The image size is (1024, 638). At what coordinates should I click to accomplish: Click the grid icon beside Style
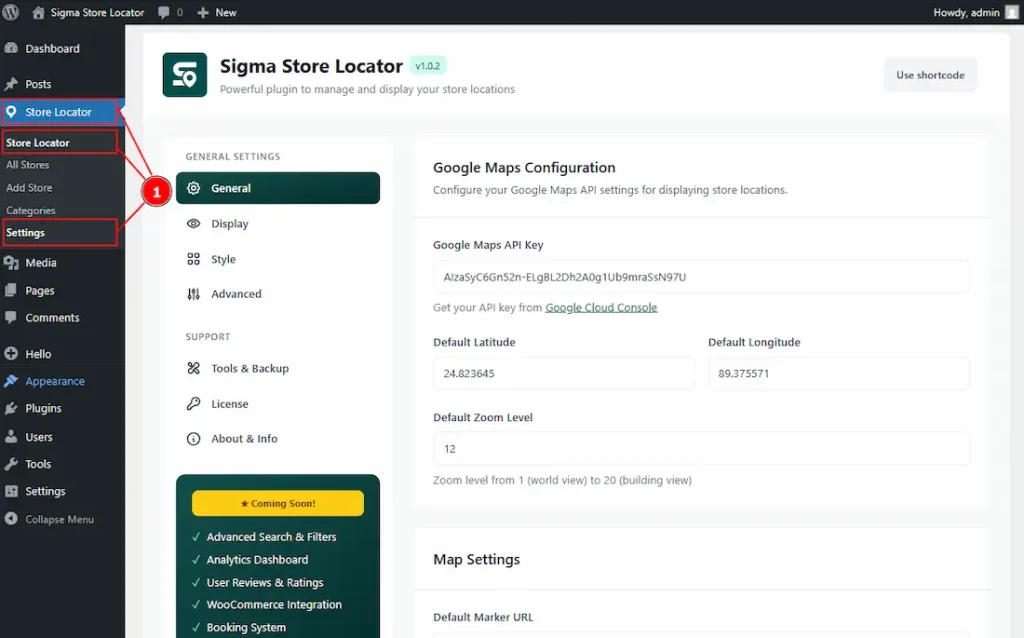pyautogui.click(x=193, y=259)
